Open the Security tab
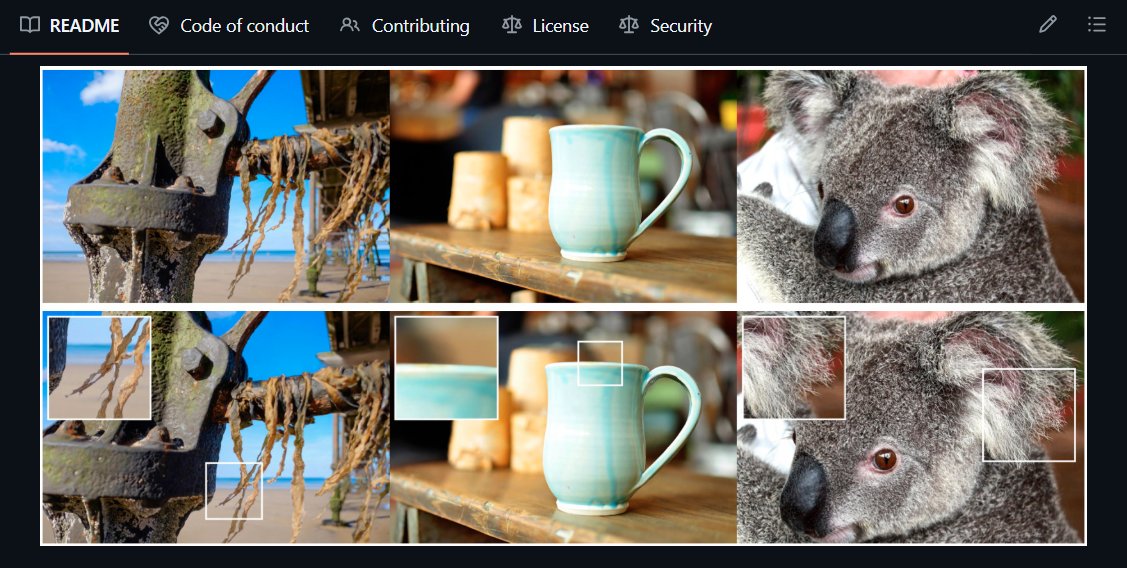1127x568 pixels. 665,26
